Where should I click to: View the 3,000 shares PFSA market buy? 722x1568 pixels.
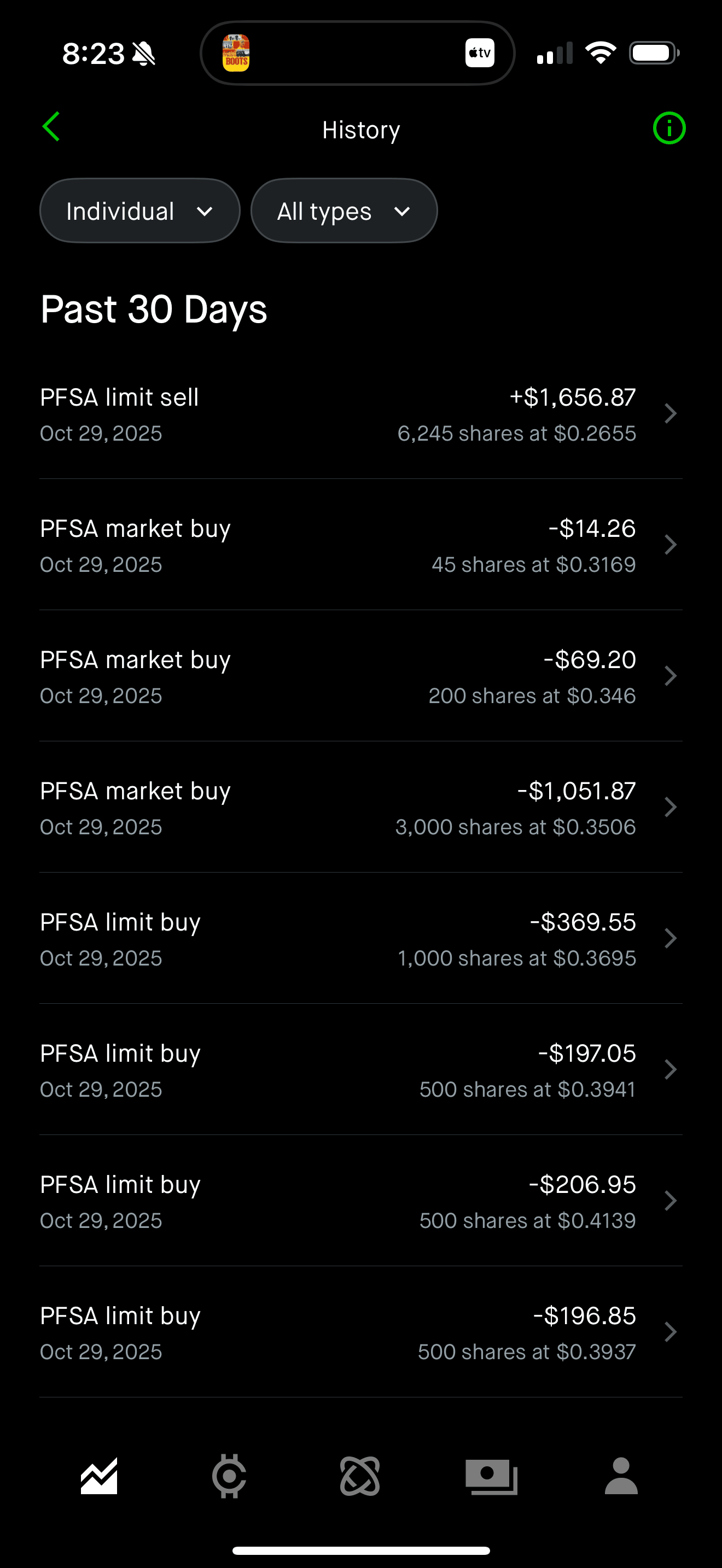click(x=360, y=807)
